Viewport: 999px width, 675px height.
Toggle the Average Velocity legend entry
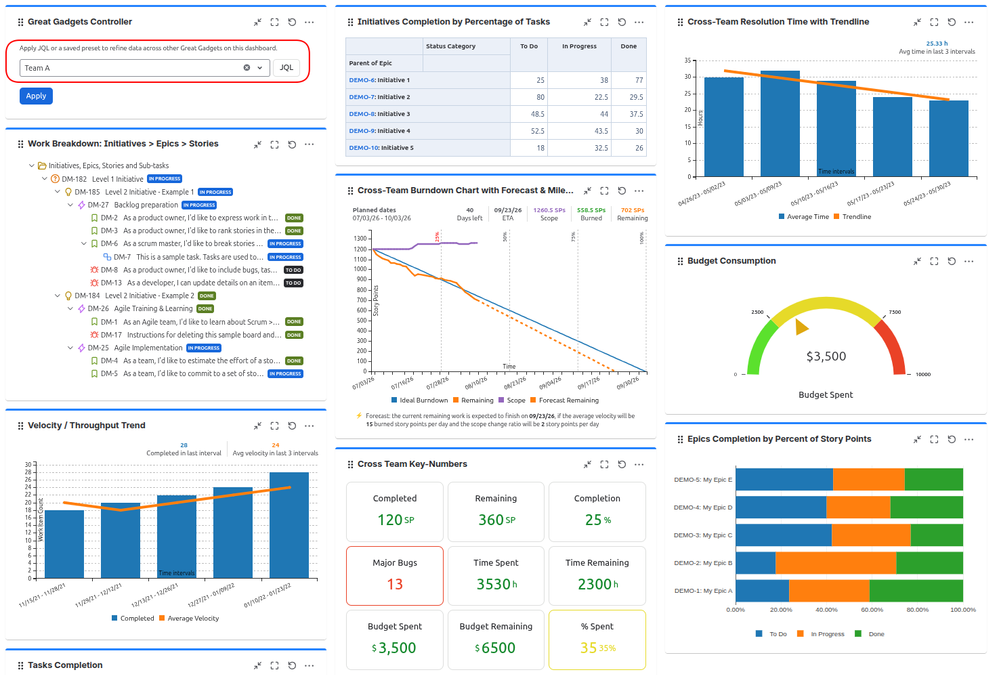(x=189, y=618)
